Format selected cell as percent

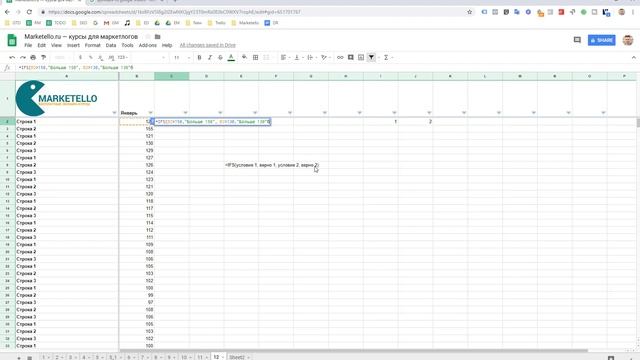(x=91, y=58)
